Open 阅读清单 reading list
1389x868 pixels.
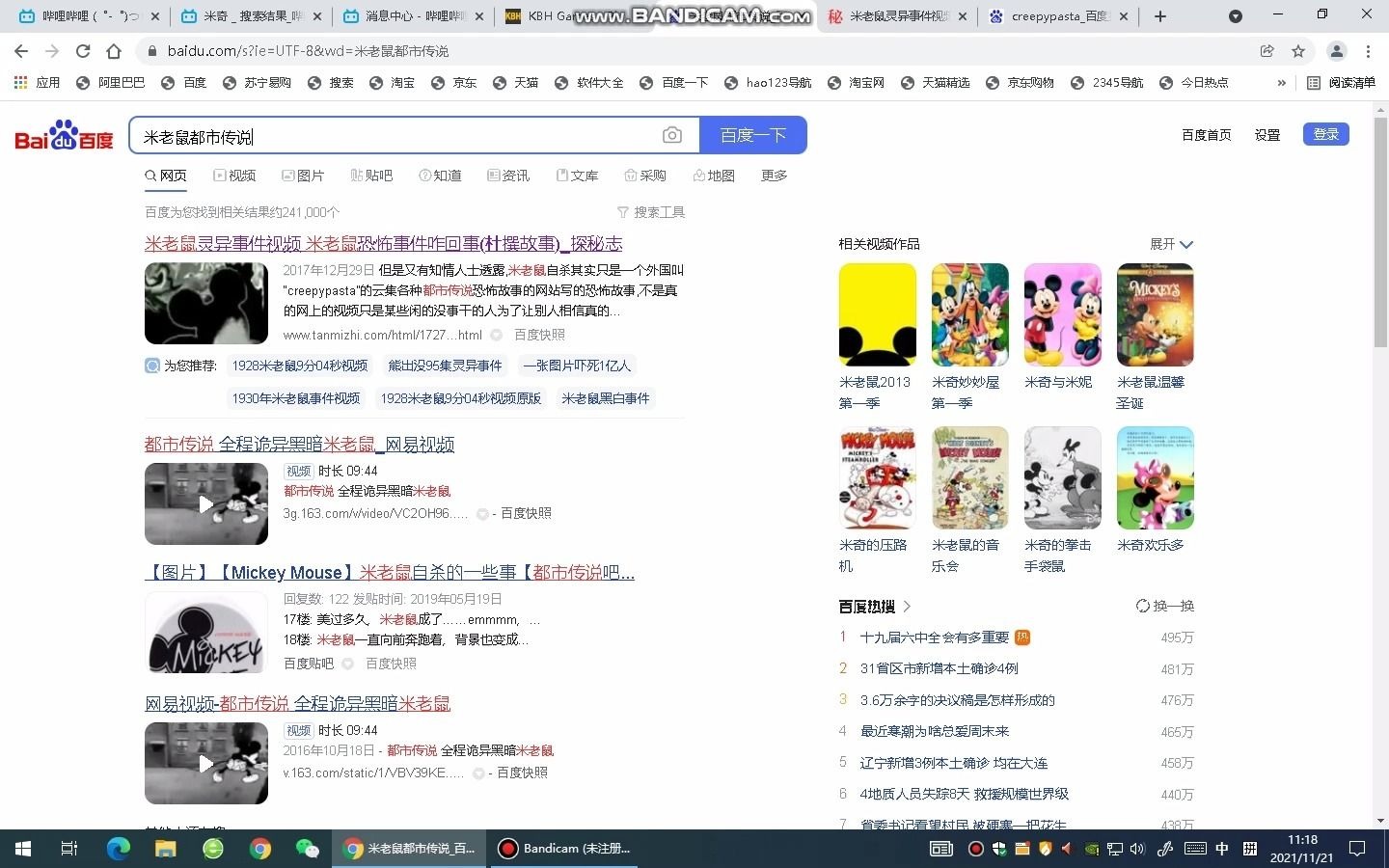tap(1341, 83)
